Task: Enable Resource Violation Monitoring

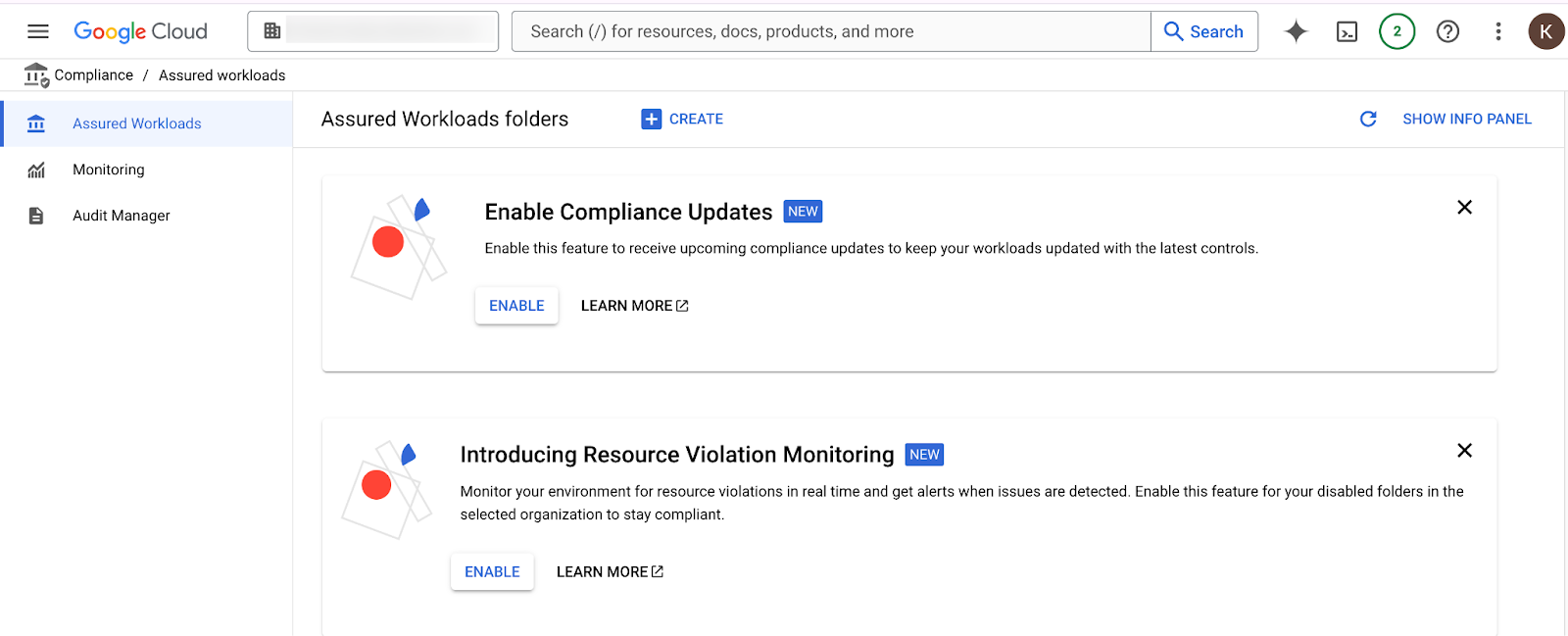Action: pos(492,572)
